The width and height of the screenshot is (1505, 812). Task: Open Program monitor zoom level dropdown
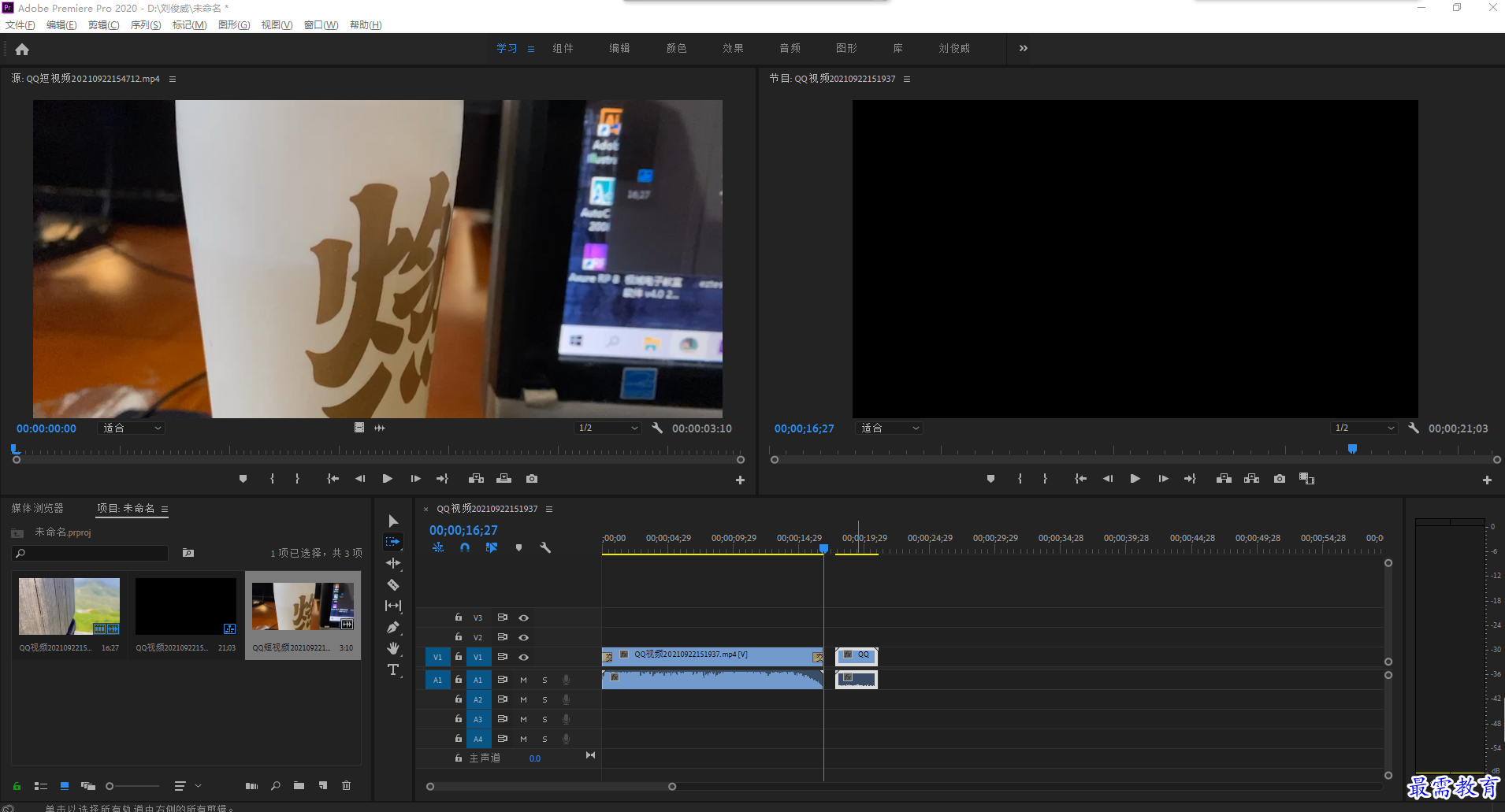[890, 428]
